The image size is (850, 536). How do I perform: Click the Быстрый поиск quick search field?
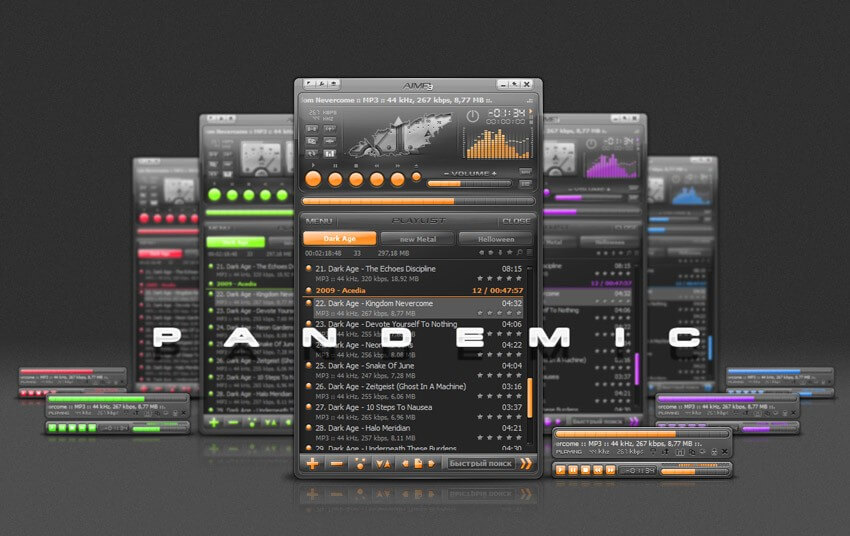click(480, 464)
